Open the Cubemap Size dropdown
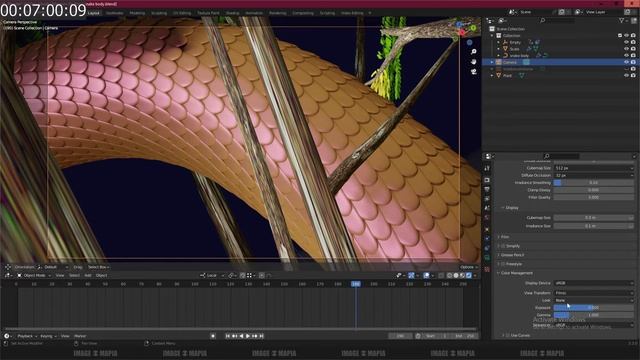Viewport: 640px width, 360px height. [x=594, y=168]
